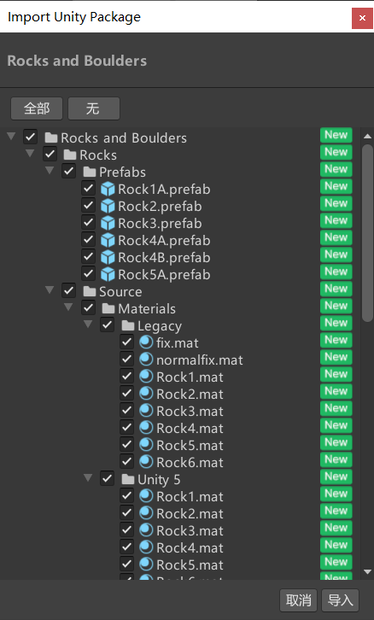
Task: Click the 全部 (All) button
Action: click(x=36, y=108)
